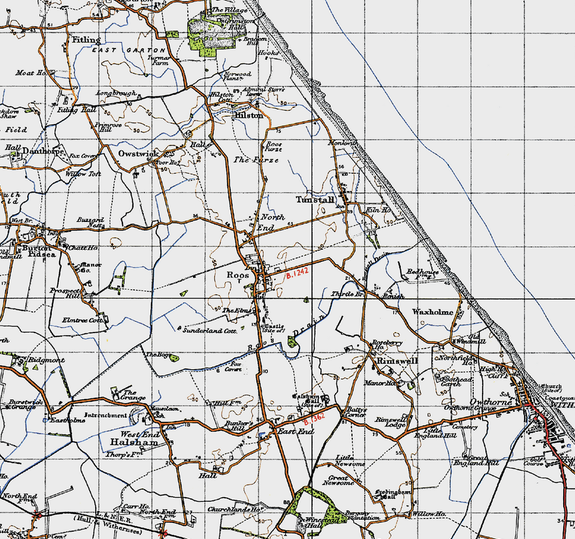Select the Owthorne place name
This screenshot has height=539, width=575.
pyautogui.click(x=490, y=402)
